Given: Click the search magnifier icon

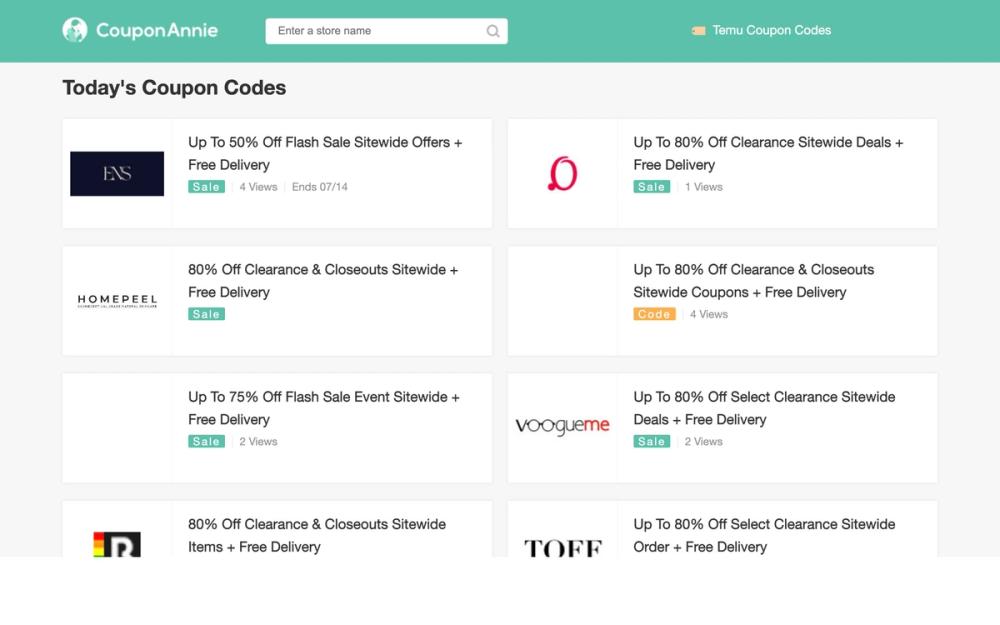Looking at the screenshot, I should pos(492,31).
